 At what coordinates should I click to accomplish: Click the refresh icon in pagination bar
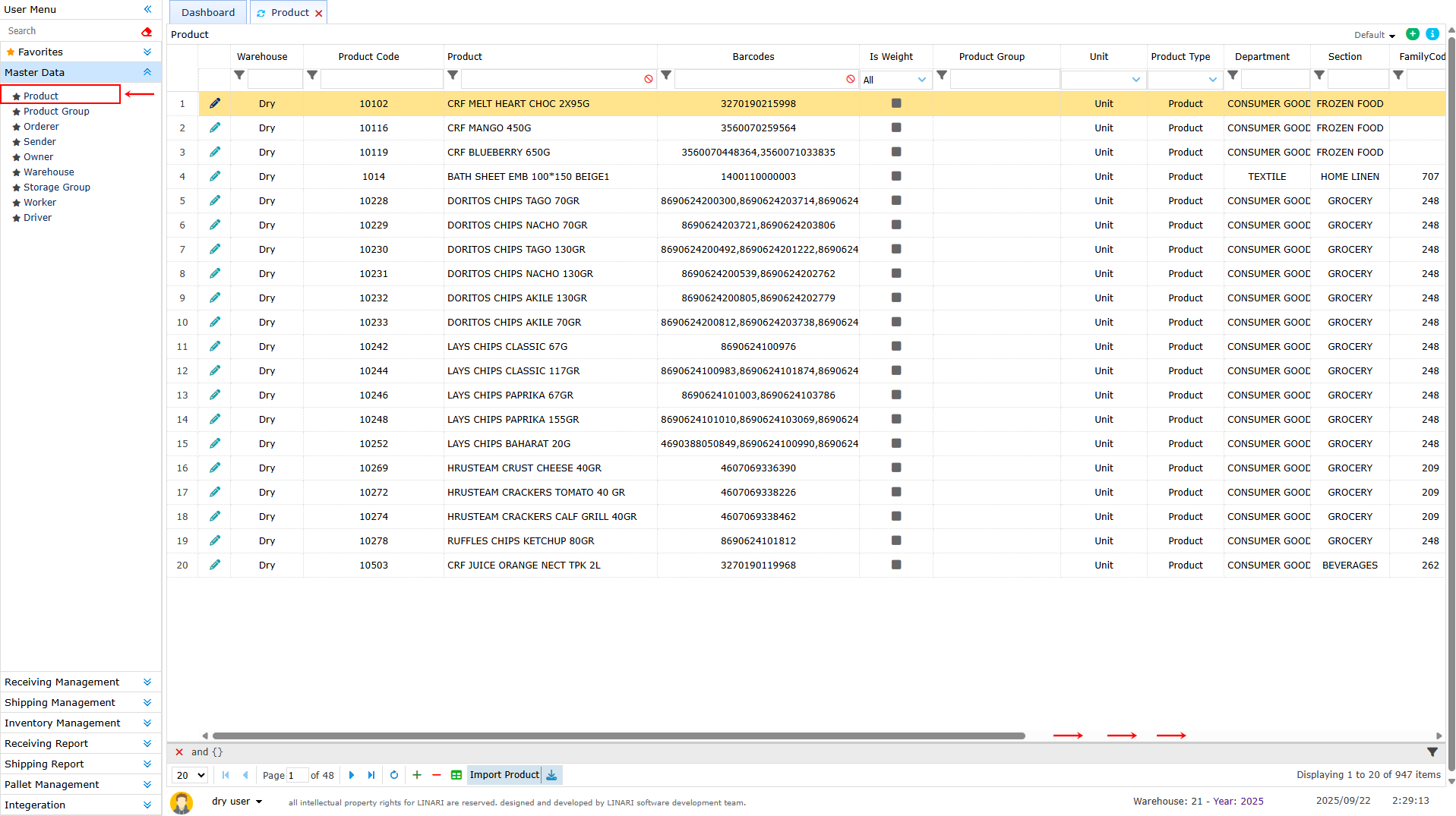[x=394, y=775]
